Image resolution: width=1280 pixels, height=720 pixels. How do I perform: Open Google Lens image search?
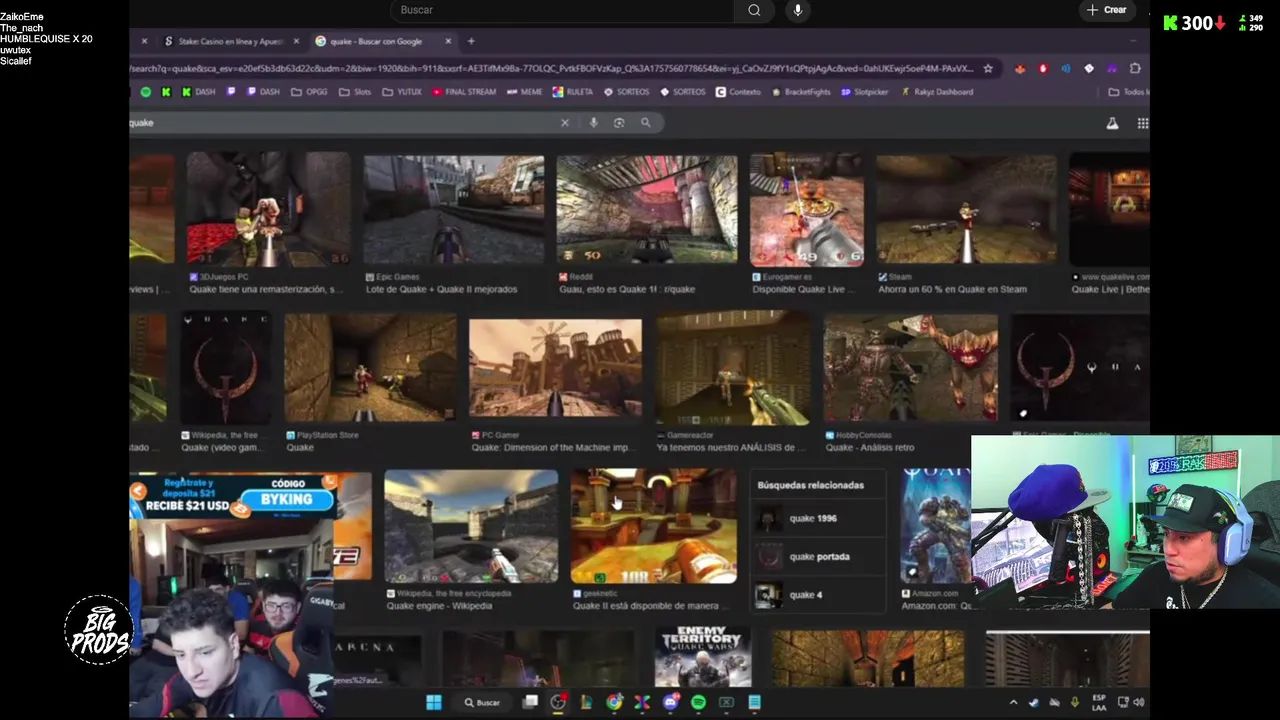pyautogui.click(x=619, y=122)
